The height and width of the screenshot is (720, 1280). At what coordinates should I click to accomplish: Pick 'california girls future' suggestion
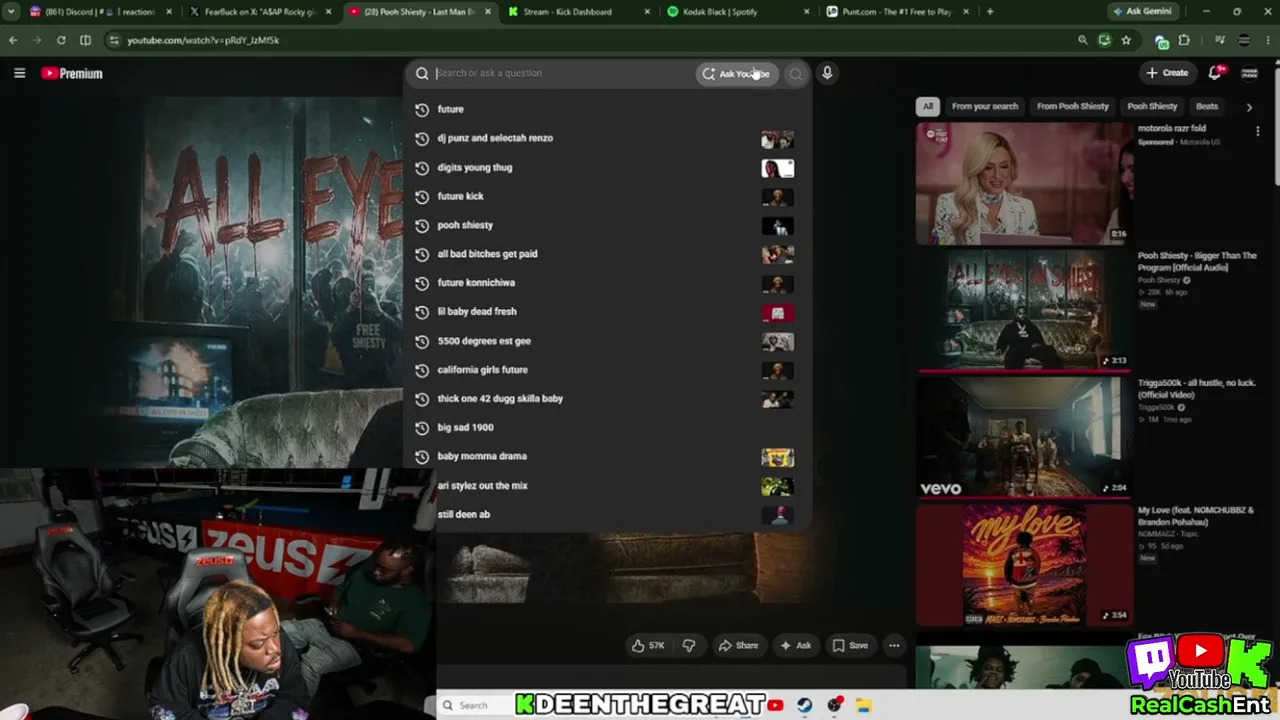click(x=608, y=370)
